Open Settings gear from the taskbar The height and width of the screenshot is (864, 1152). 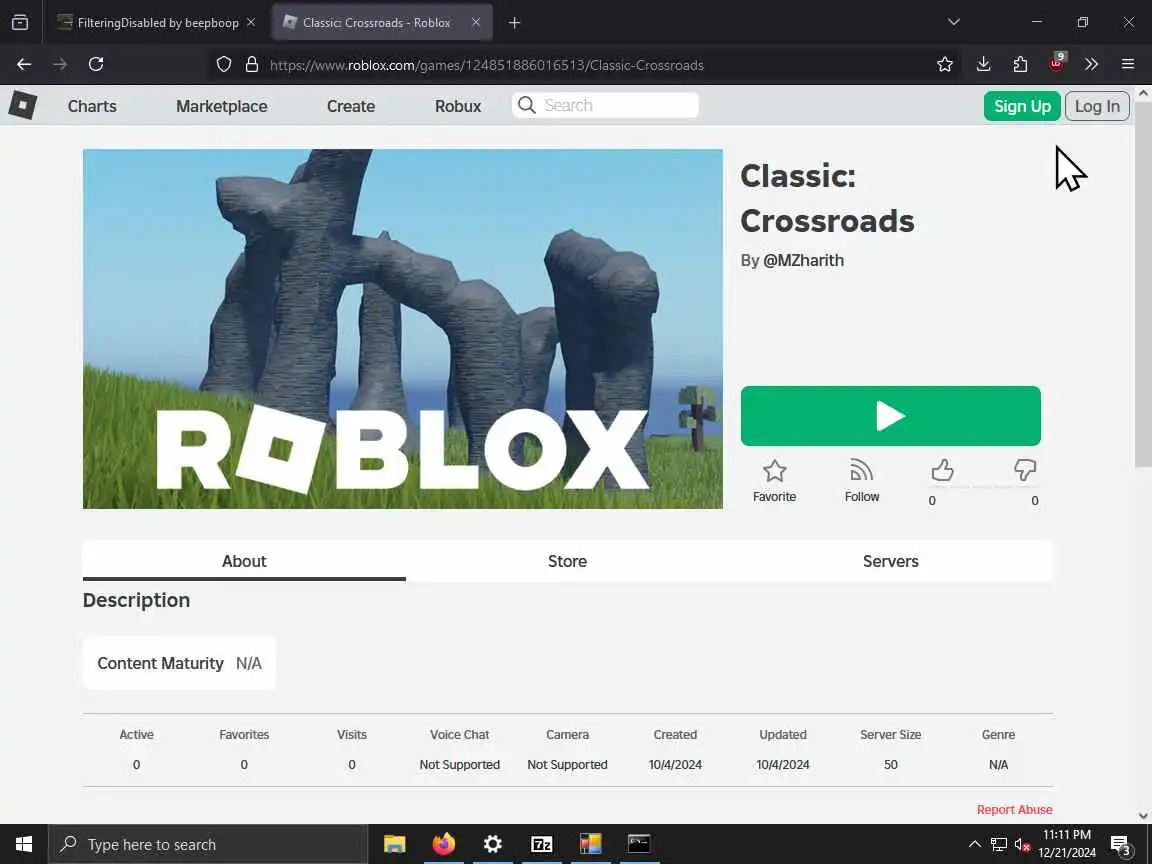click(x=492, y=844)
